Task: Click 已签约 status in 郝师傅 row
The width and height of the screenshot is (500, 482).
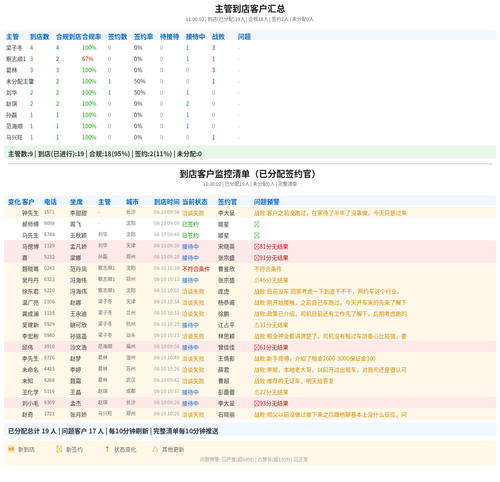Action: coord(190,224)
